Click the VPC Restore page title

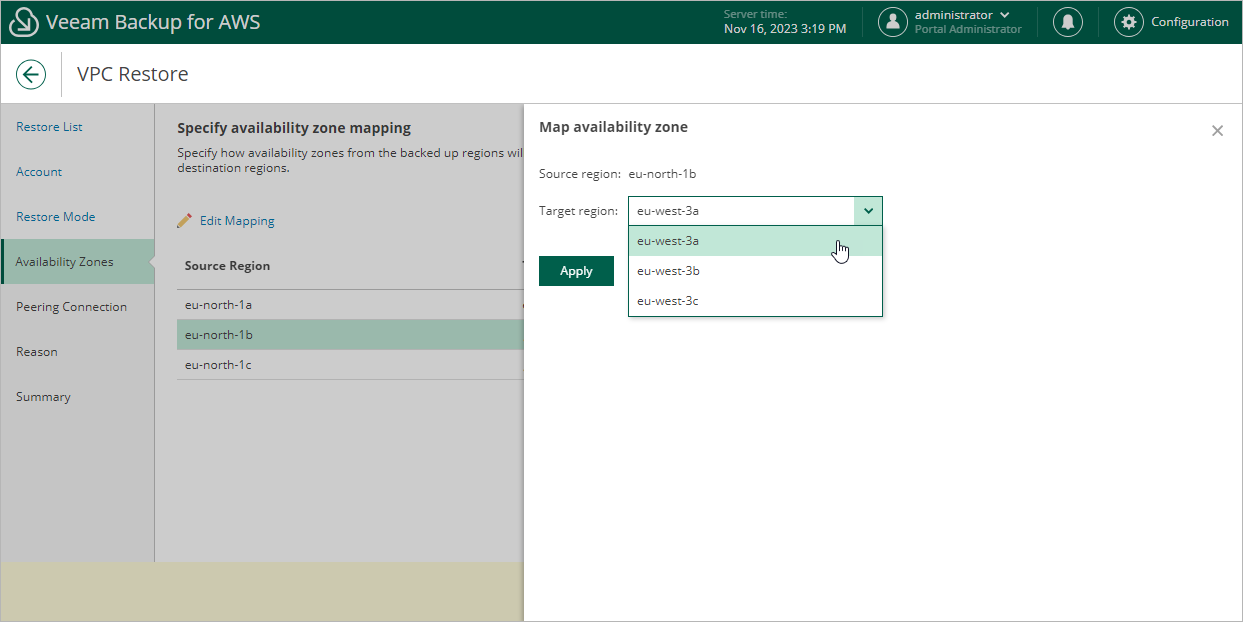point(132,74)
